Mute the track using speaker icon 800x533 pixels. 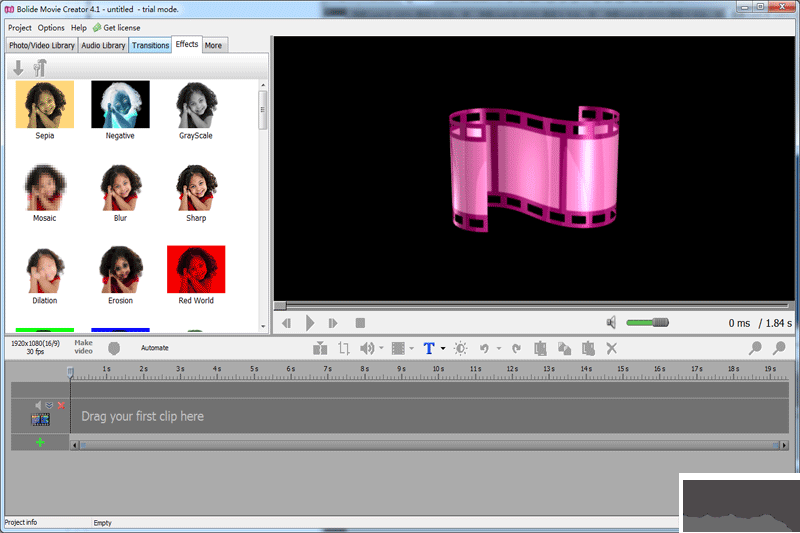pyautogui.click(x=39, y=405)
